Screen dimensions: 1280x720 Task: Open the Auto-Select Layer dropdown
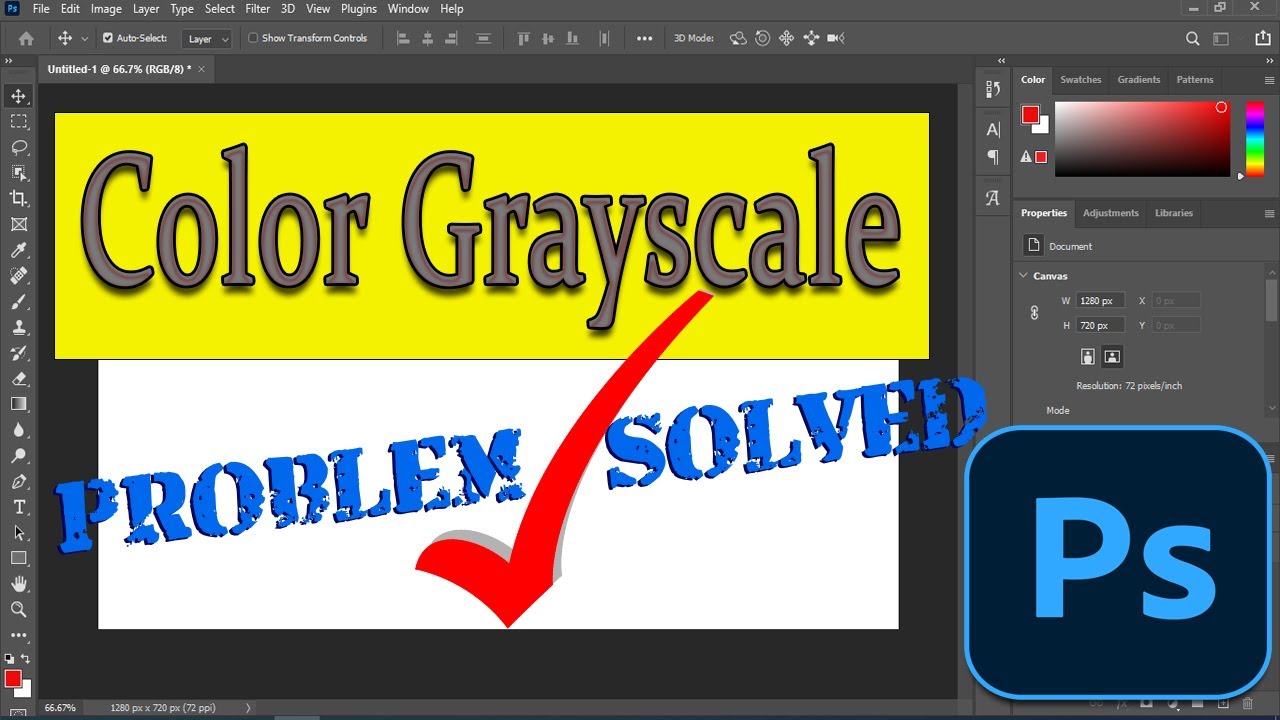pyautogui.click(x=208, y=39)
